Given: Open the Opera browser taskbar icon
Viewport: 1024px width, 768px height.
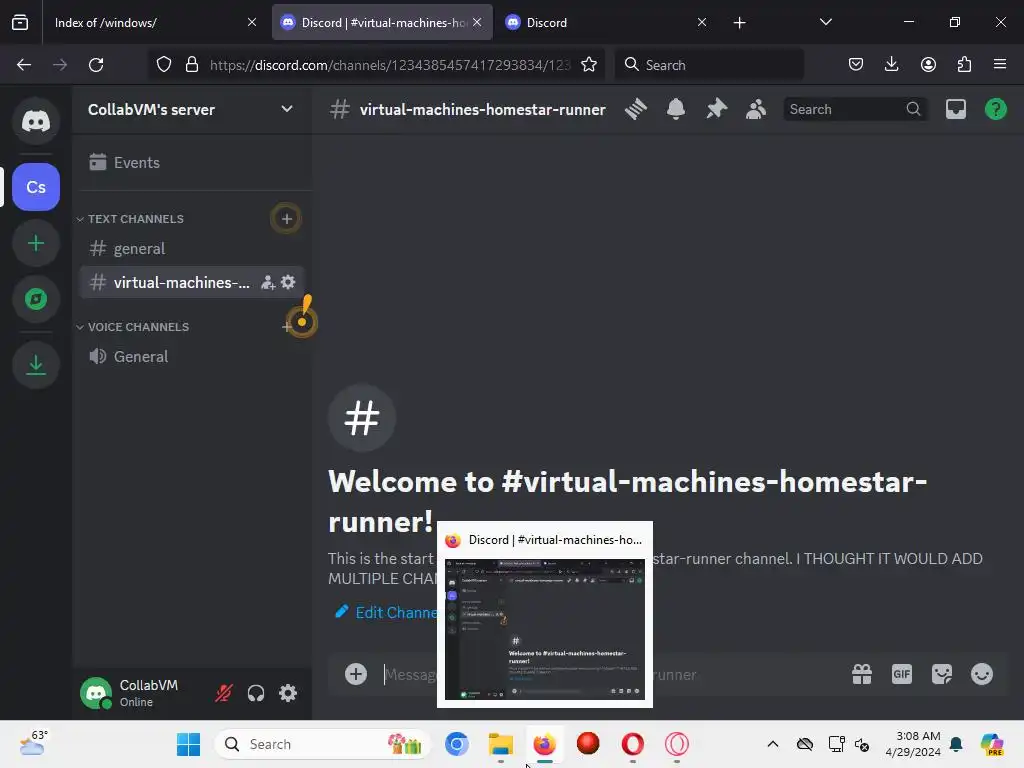Looking at the screenshot, I should [x=632, y=744].
